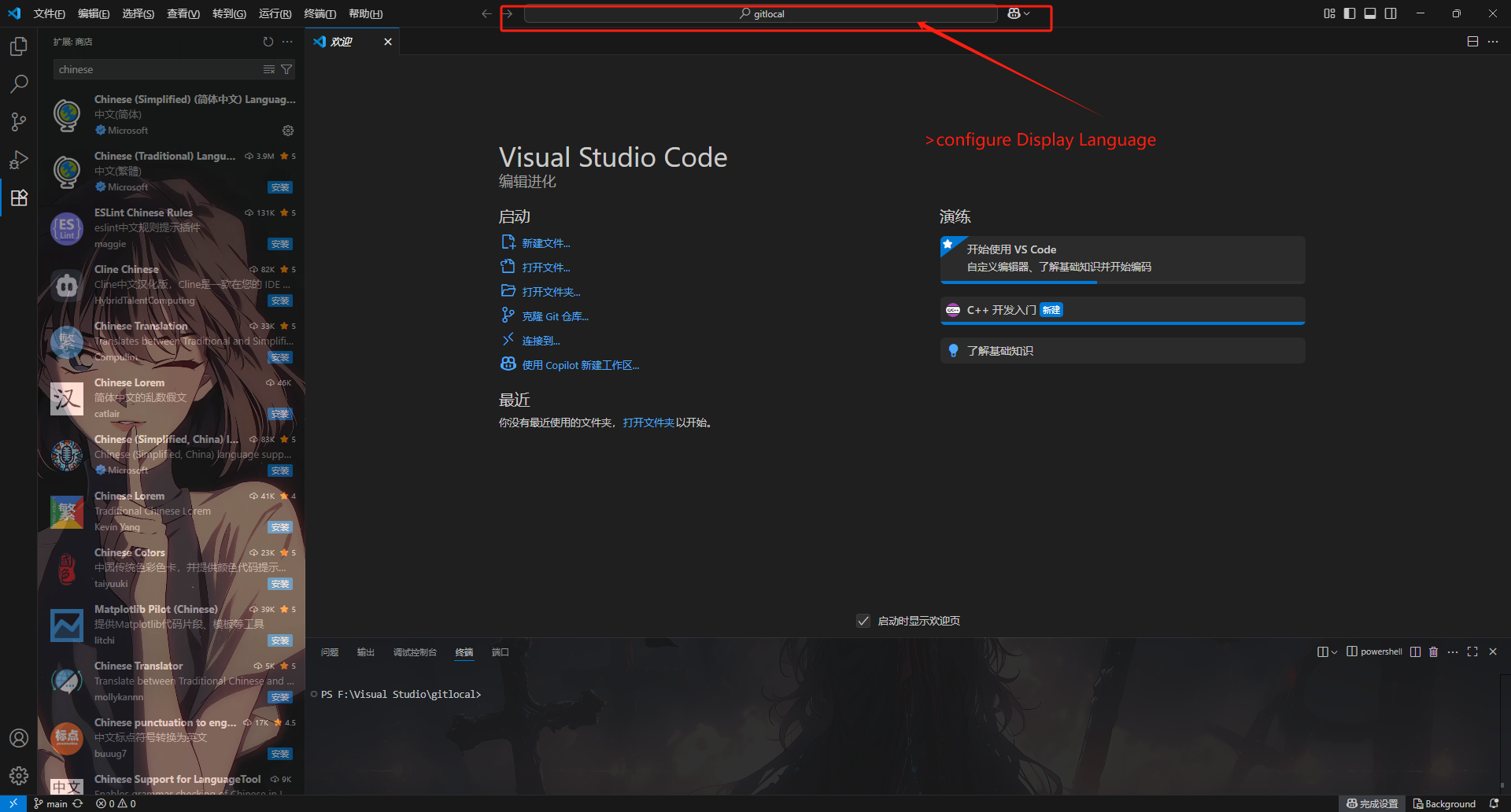Open the extension filter funnel menu

coord(286,69)
